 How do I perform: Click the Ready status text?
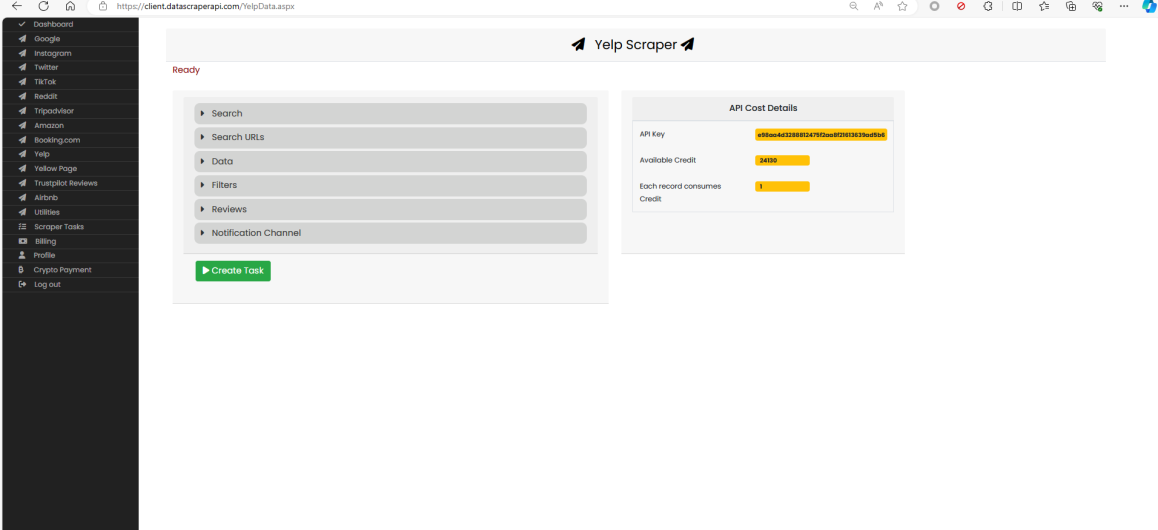[186, 70]
